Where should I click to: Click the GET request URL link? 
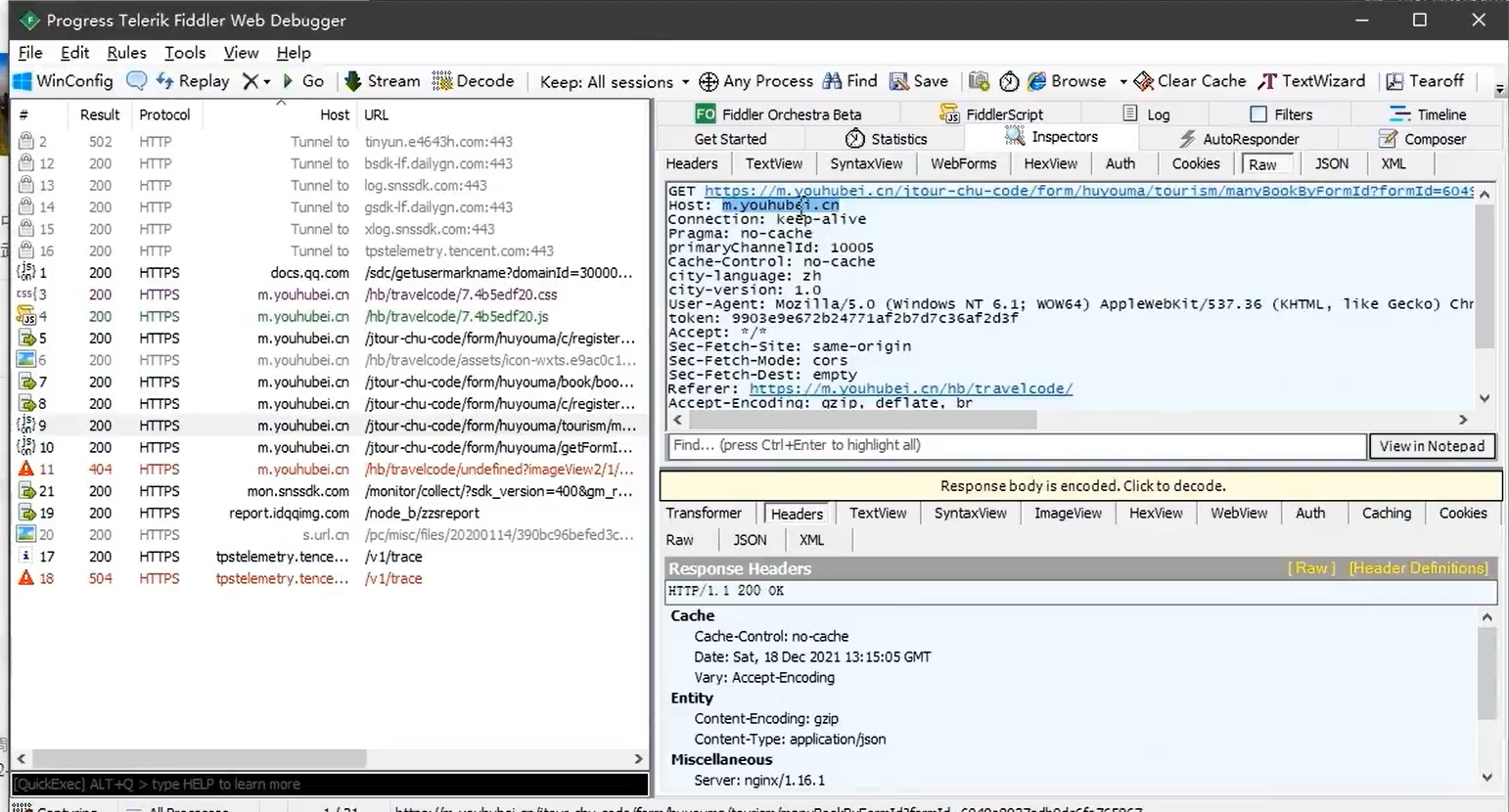tap(1087, 191)
